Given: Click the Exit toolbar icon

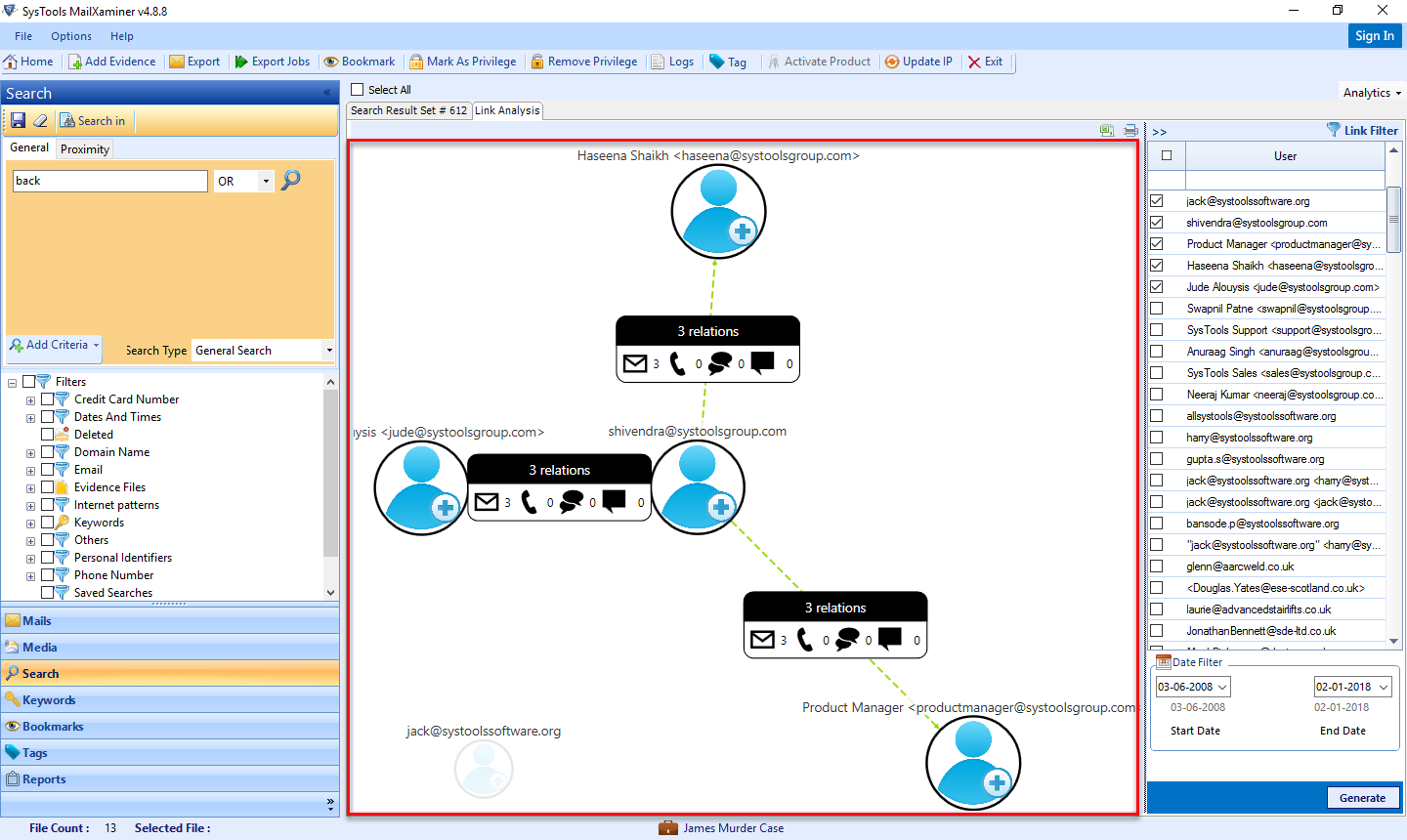Looking at the screenshot, I should tap(974, 62).
